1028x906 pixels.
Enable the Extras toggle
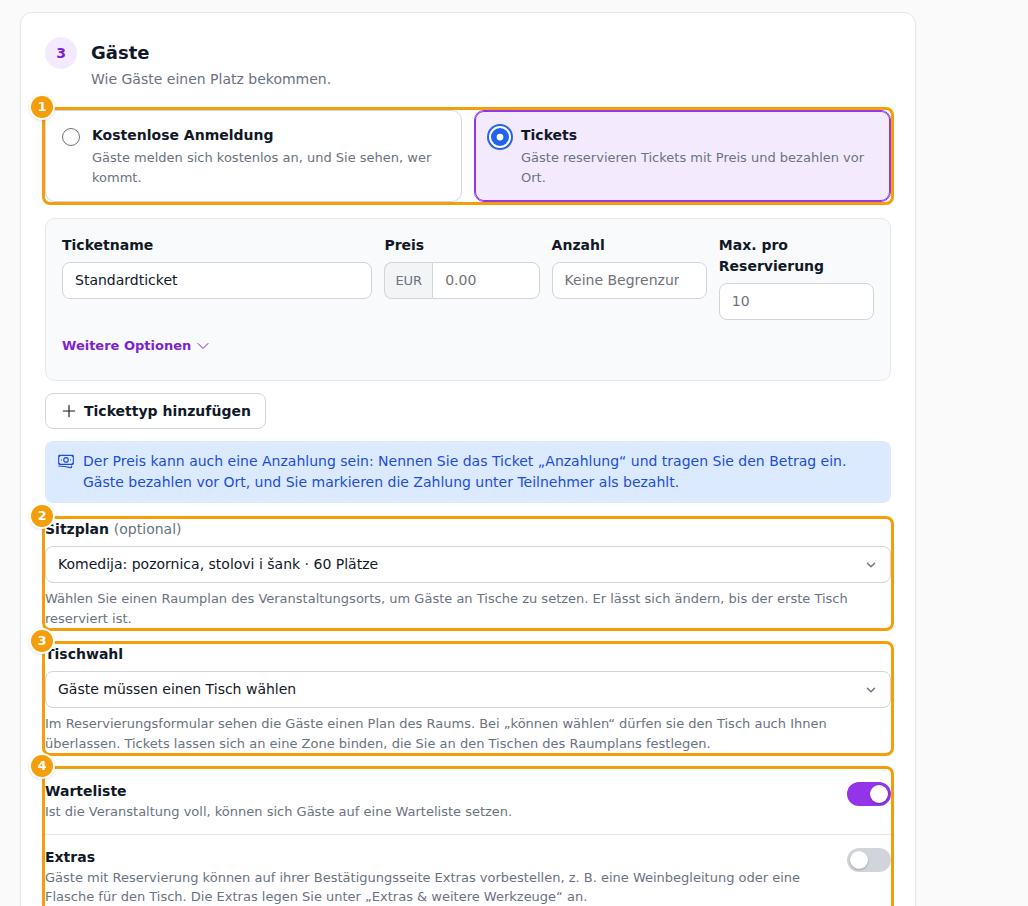click(x=868, y=859)
